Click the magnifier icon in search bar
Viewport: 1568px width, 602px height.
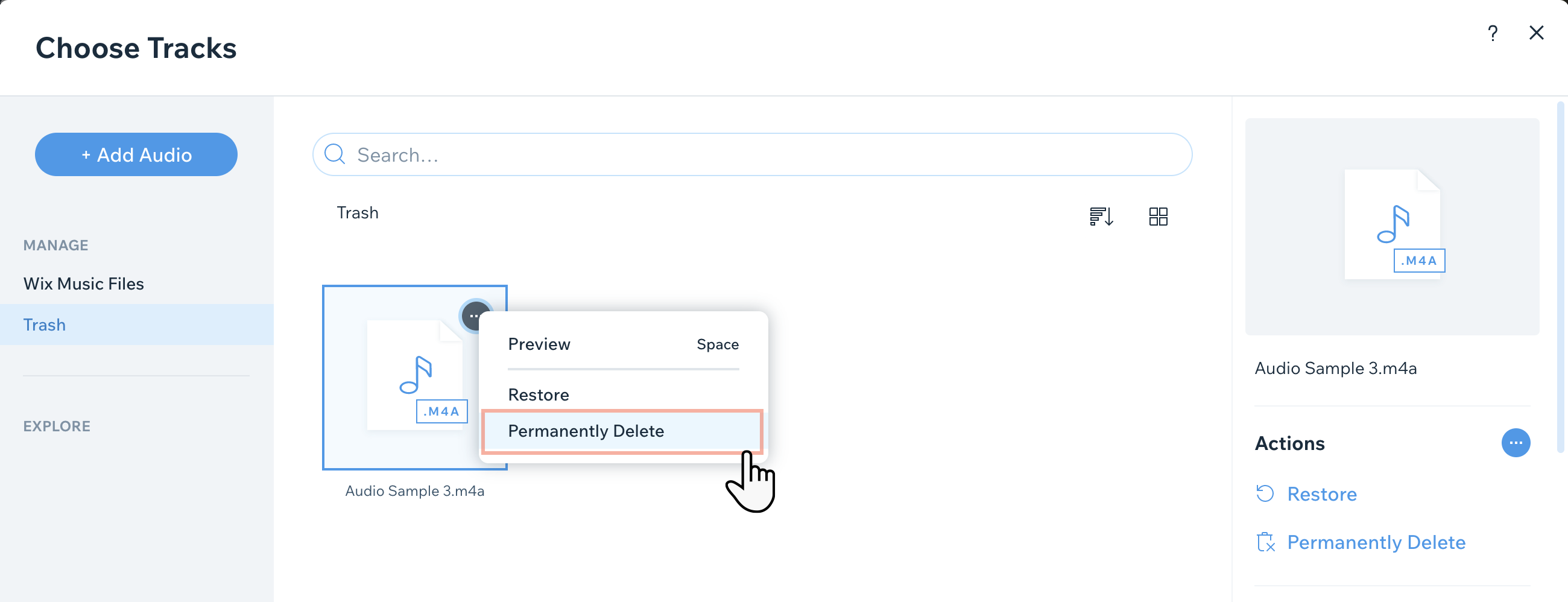[x=334, y=154]
